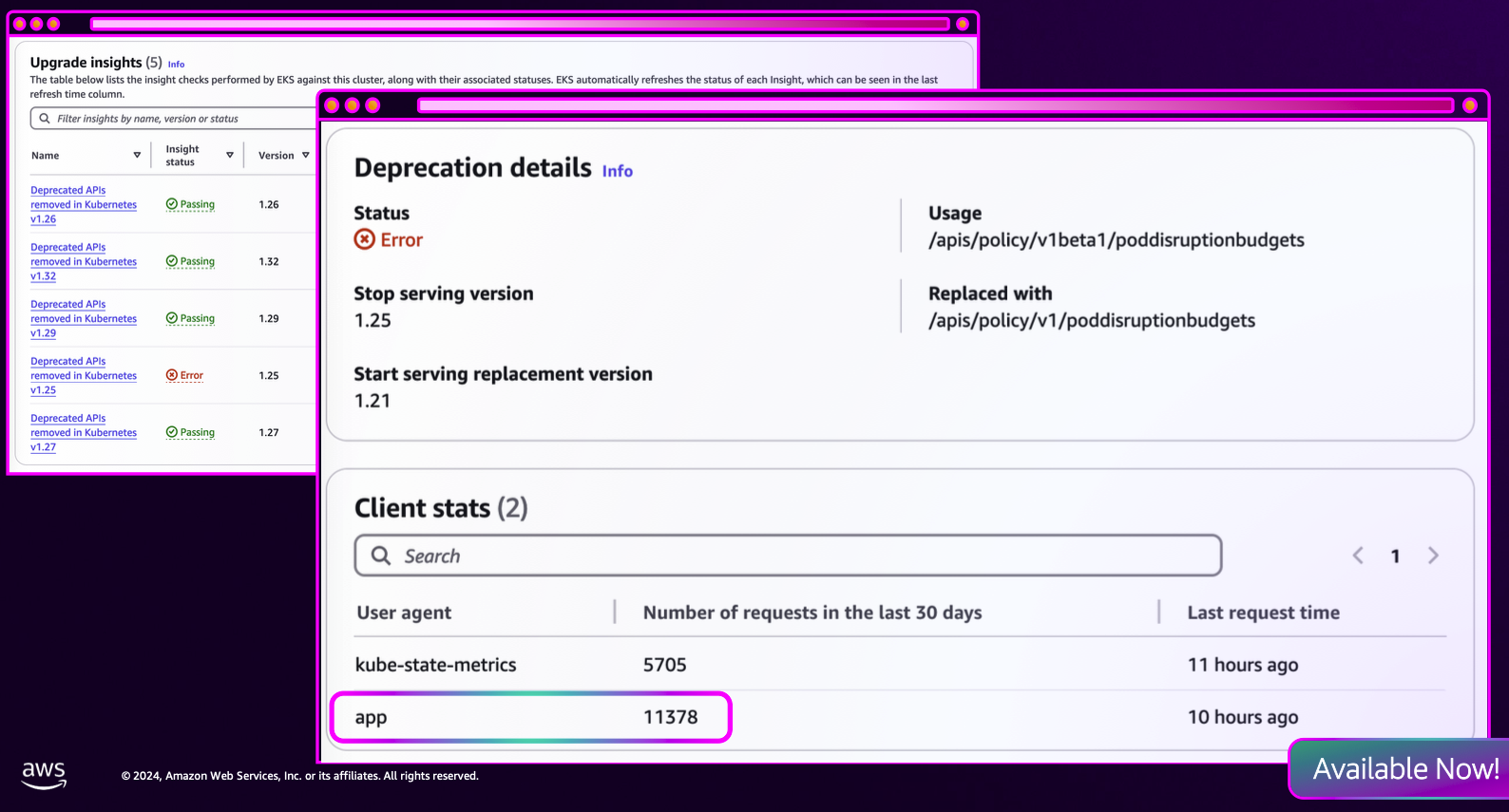Click the Client stats Search field
Image resolution: width=1509 pixels, height=812 pixels.
click(788, 556)
